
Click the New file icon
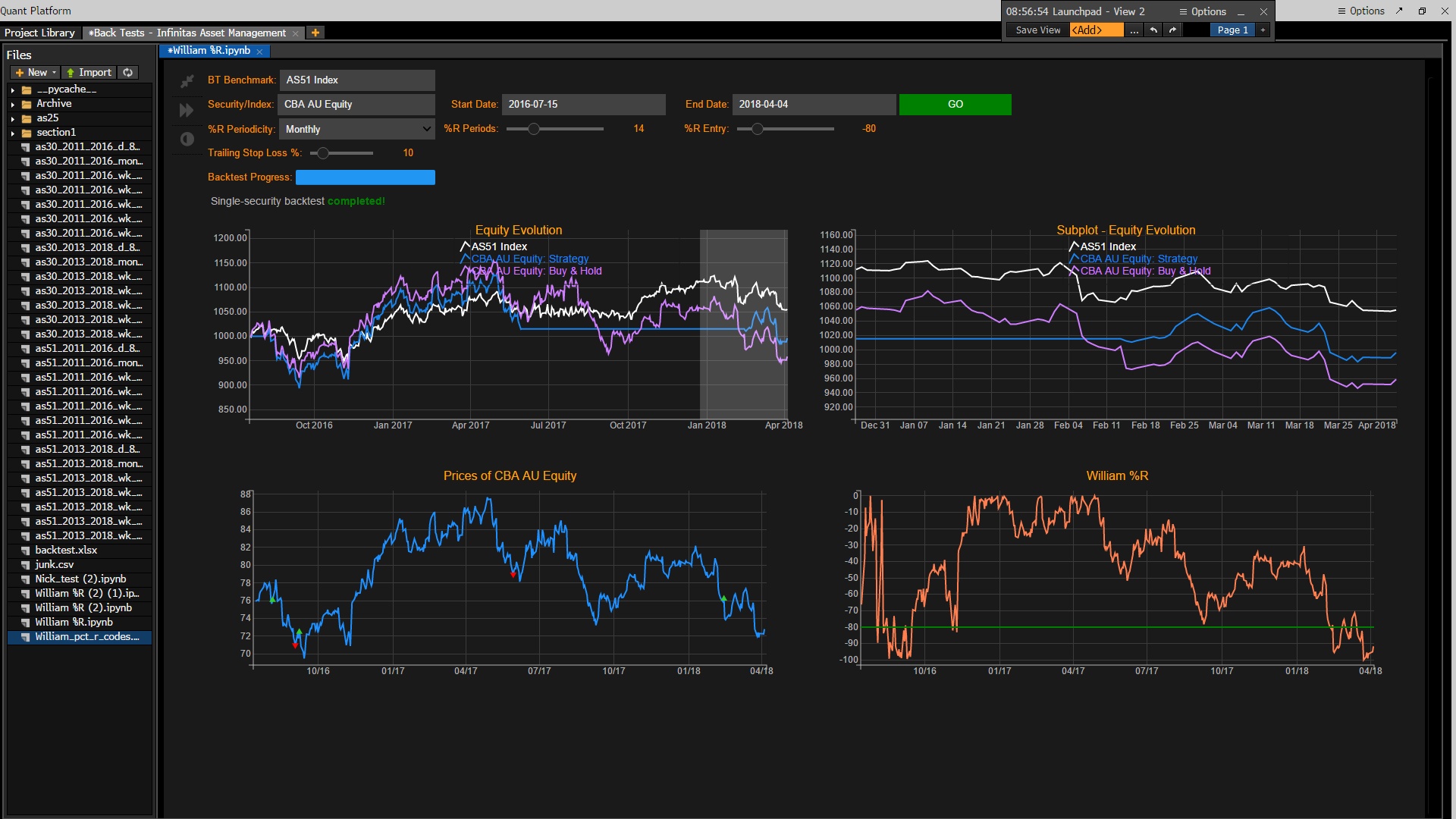[33, 71]
